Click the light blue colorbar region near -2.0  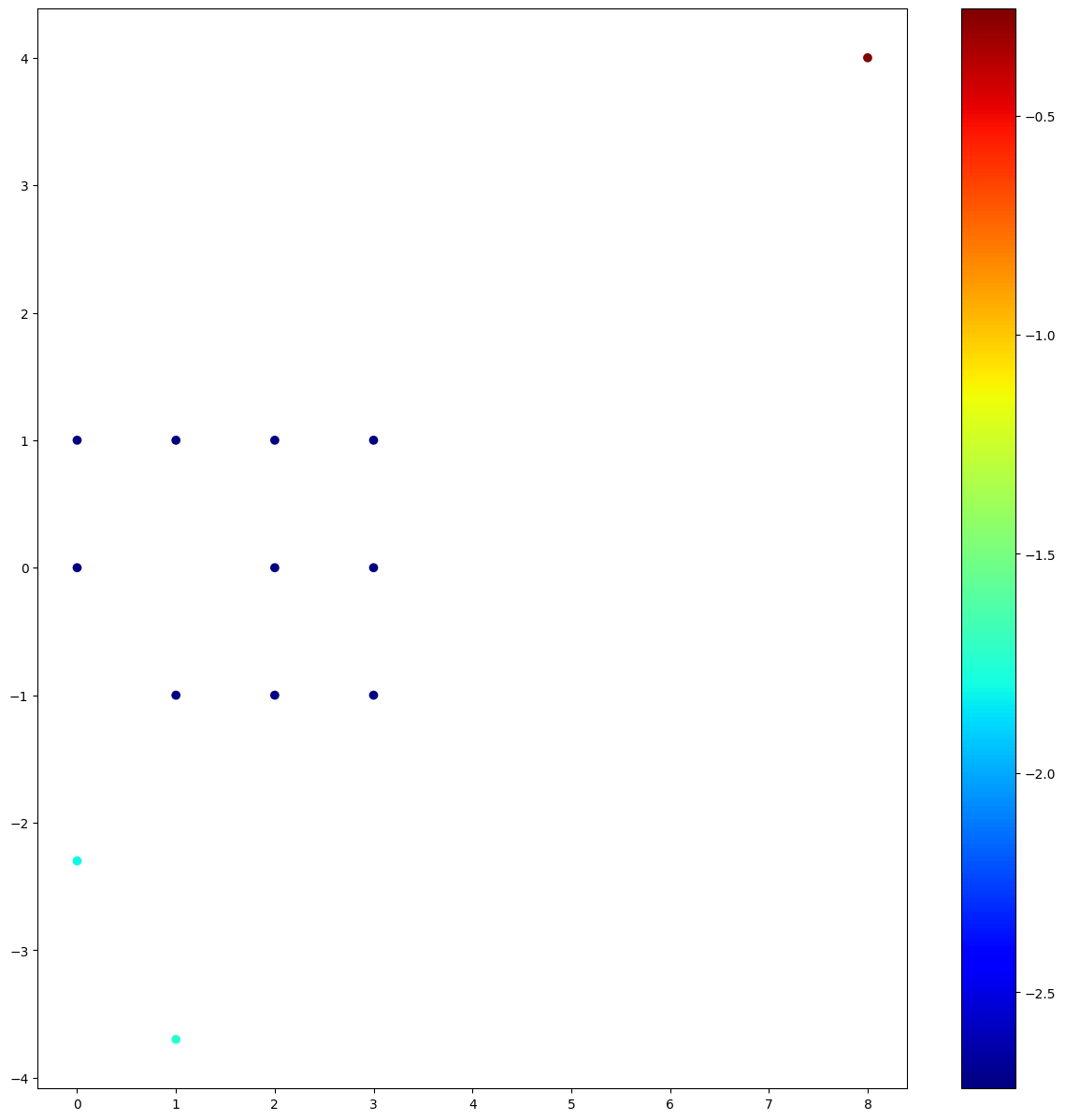coord(988,774)
